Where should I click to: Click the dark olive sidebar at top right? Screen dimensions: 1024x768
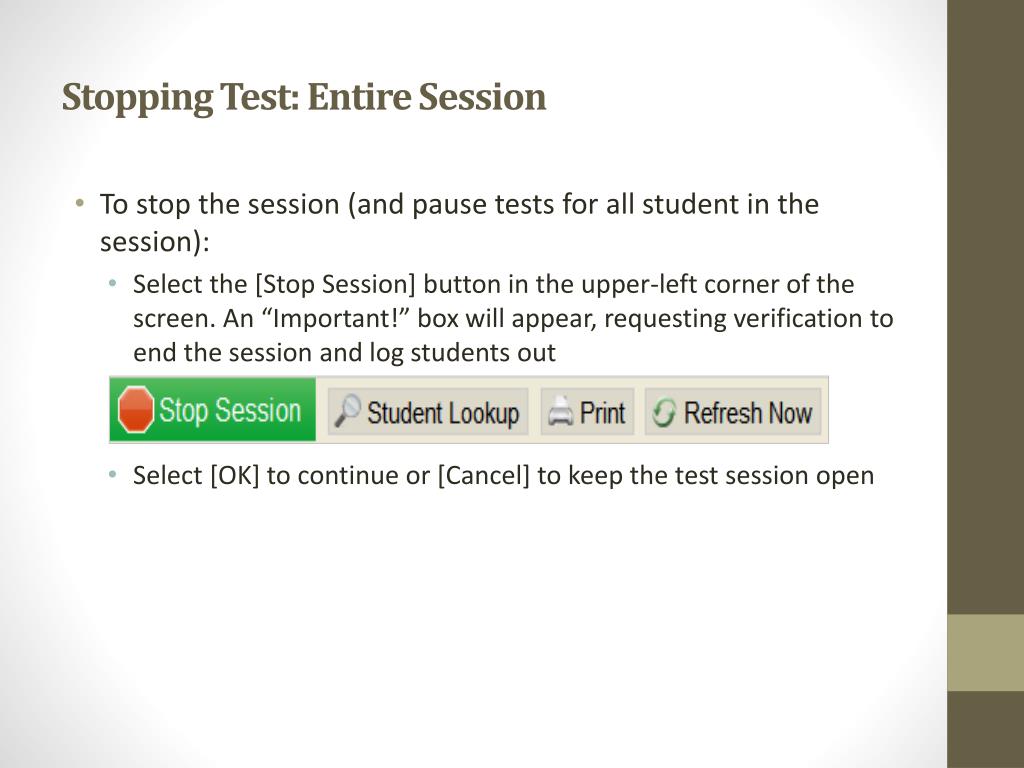coord(985,307)
